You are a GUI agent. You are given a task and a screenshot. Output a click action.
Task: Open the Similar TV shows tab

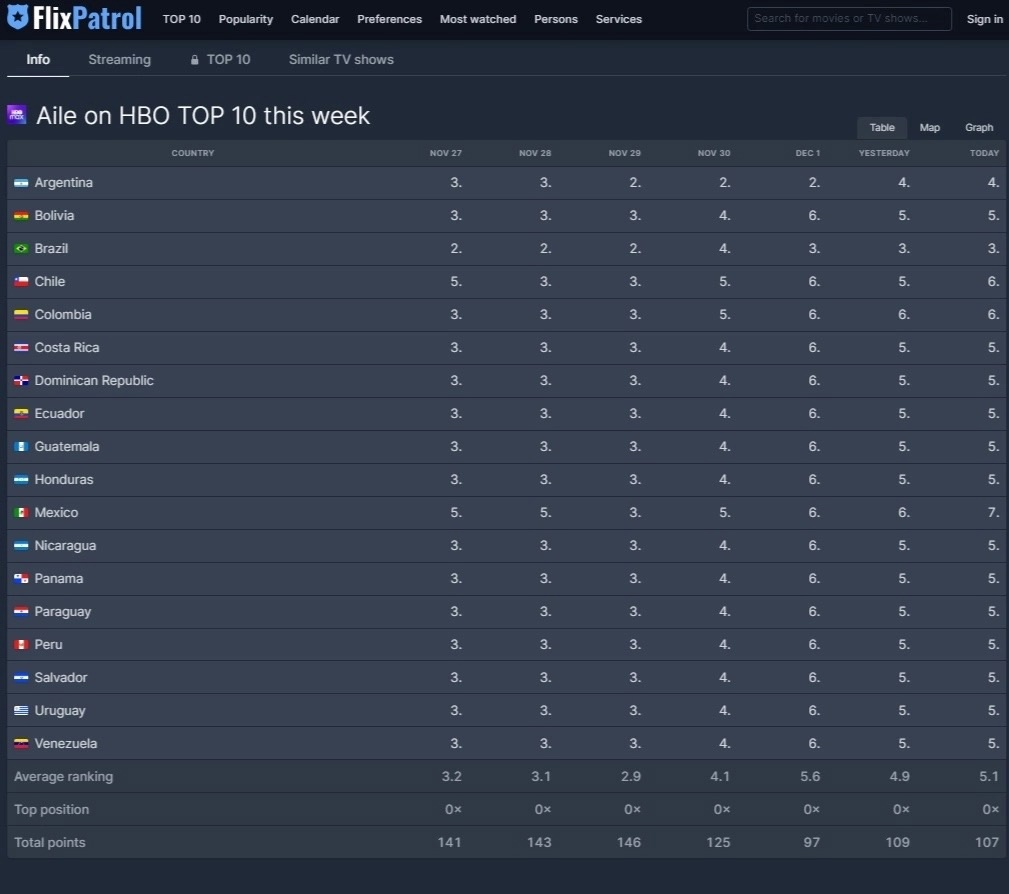click(x=341, y=60)
